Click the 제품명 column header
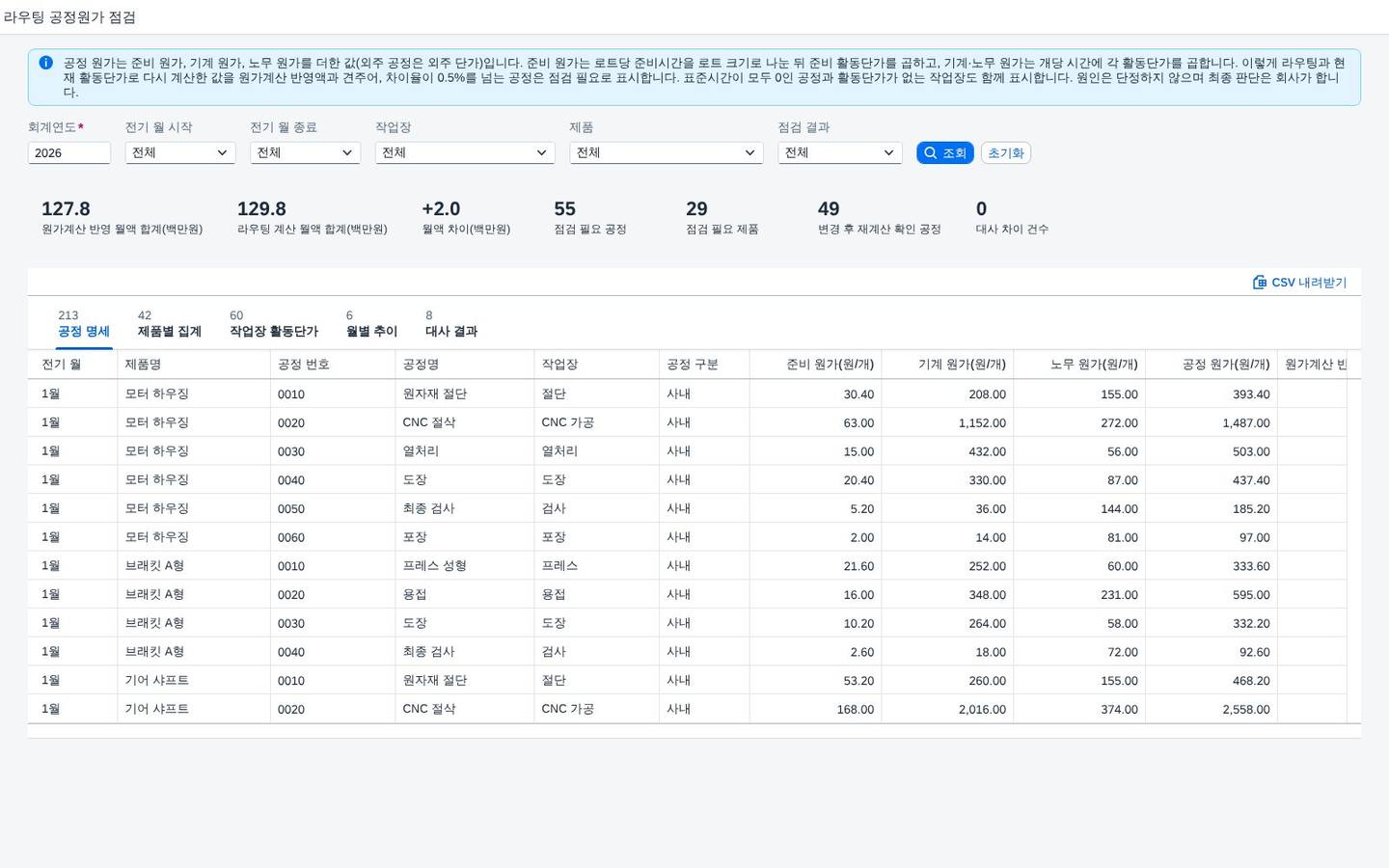 (x=194, y=365)
